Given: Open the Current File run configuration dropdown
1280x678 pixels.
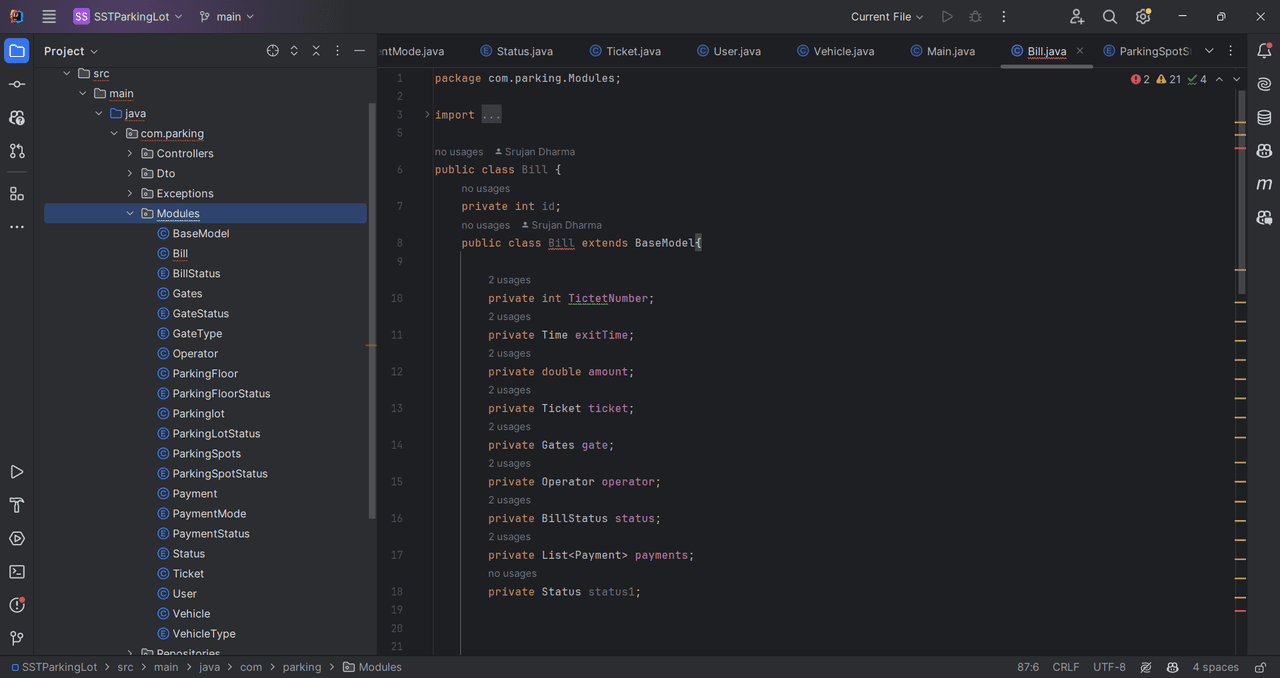Looking at the screenshot, I should click(x=887, y=17).
